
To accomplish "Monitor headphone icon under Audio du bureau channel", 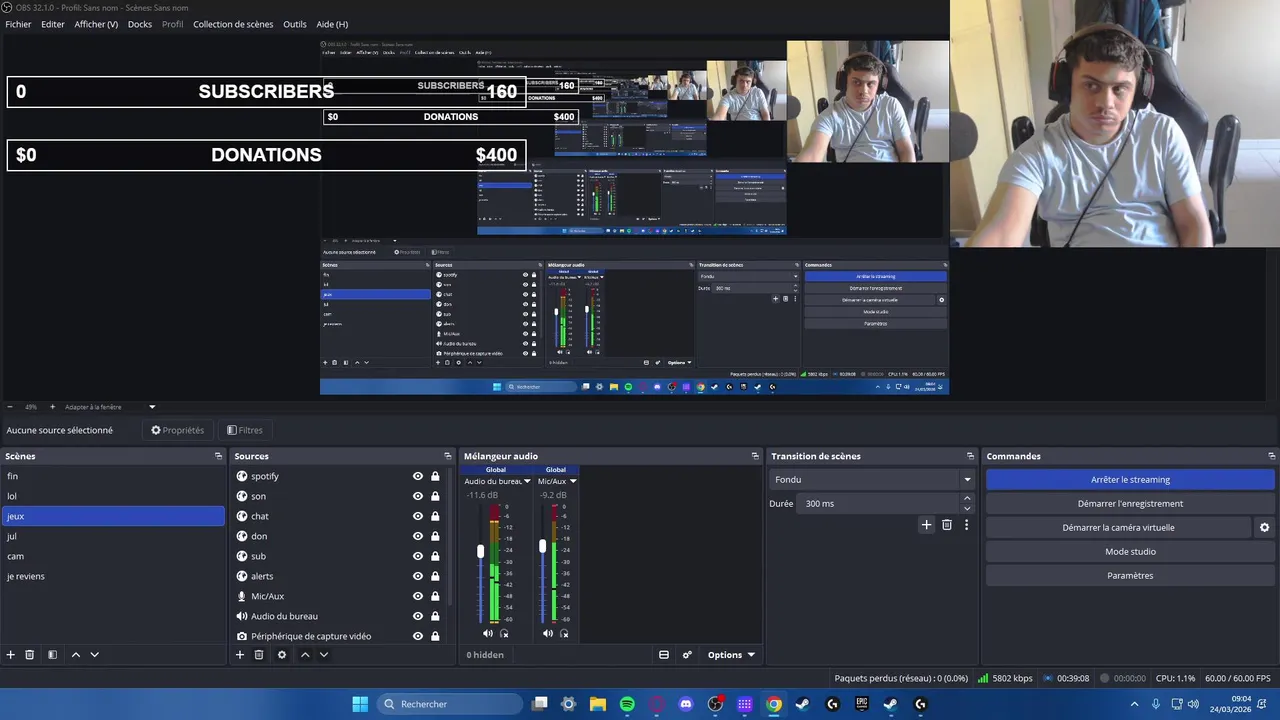I will pyautogui.click(x=504, y=633).
